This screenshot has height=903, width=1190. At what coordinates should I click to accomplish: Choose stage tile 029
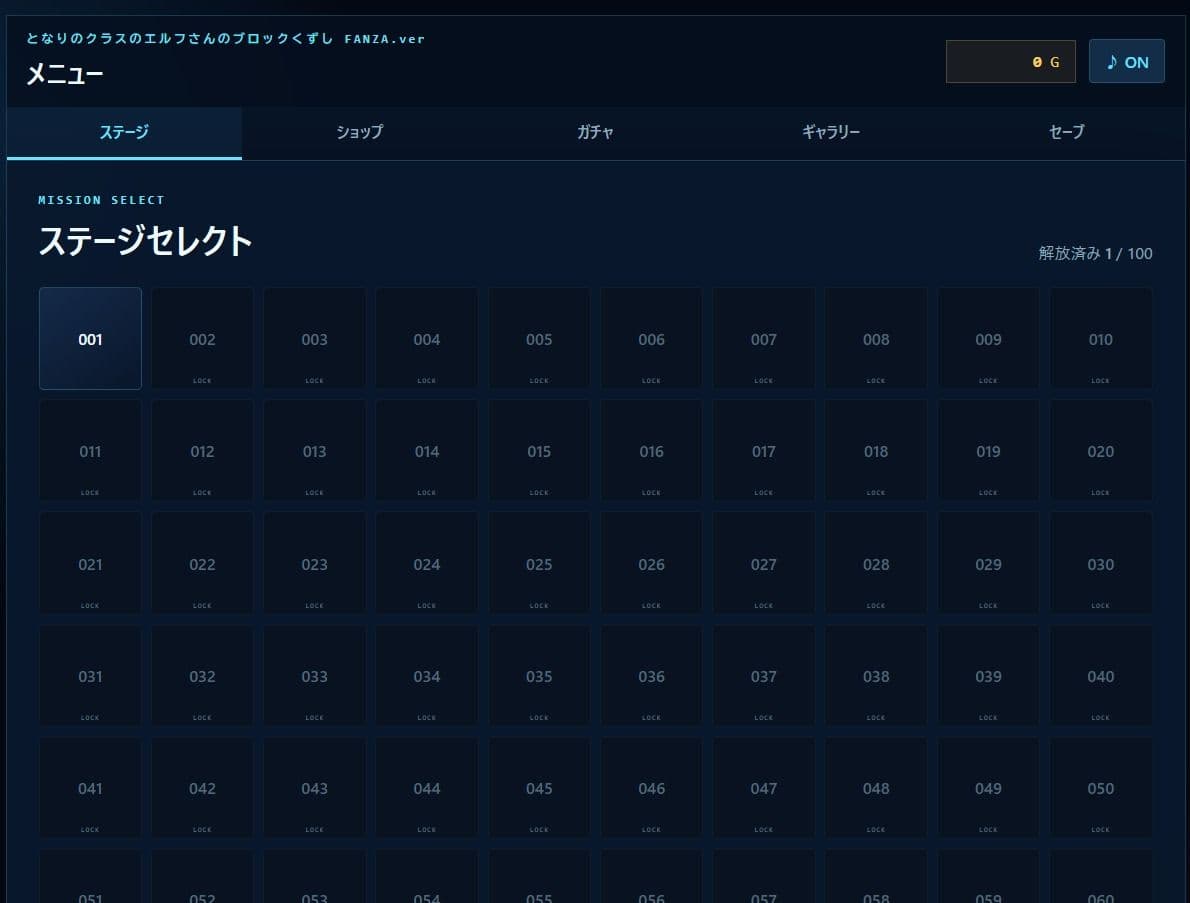[x=989, y=563]
